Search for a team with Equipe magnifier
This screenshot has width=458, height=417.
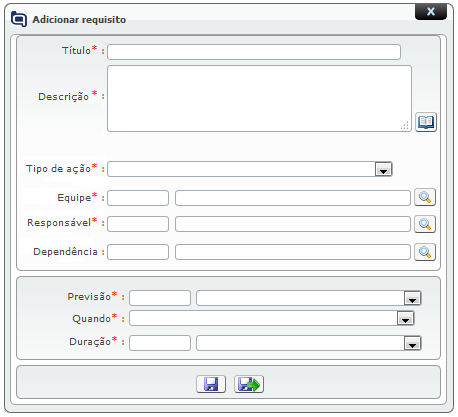tap(425, 197)
